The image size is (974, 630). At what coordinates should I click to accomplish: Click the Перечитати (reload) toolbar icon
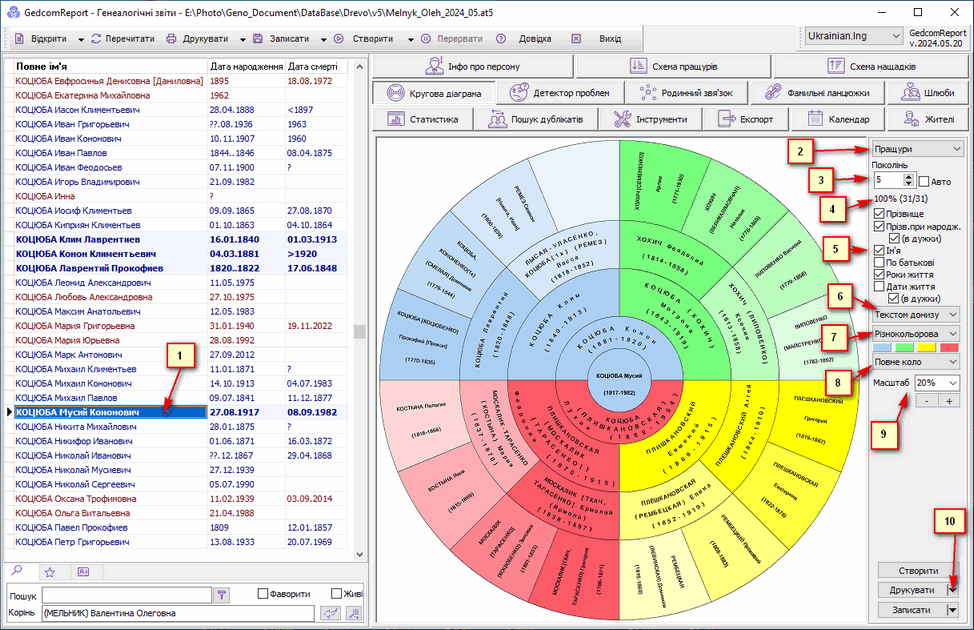[x=96, y=39]
